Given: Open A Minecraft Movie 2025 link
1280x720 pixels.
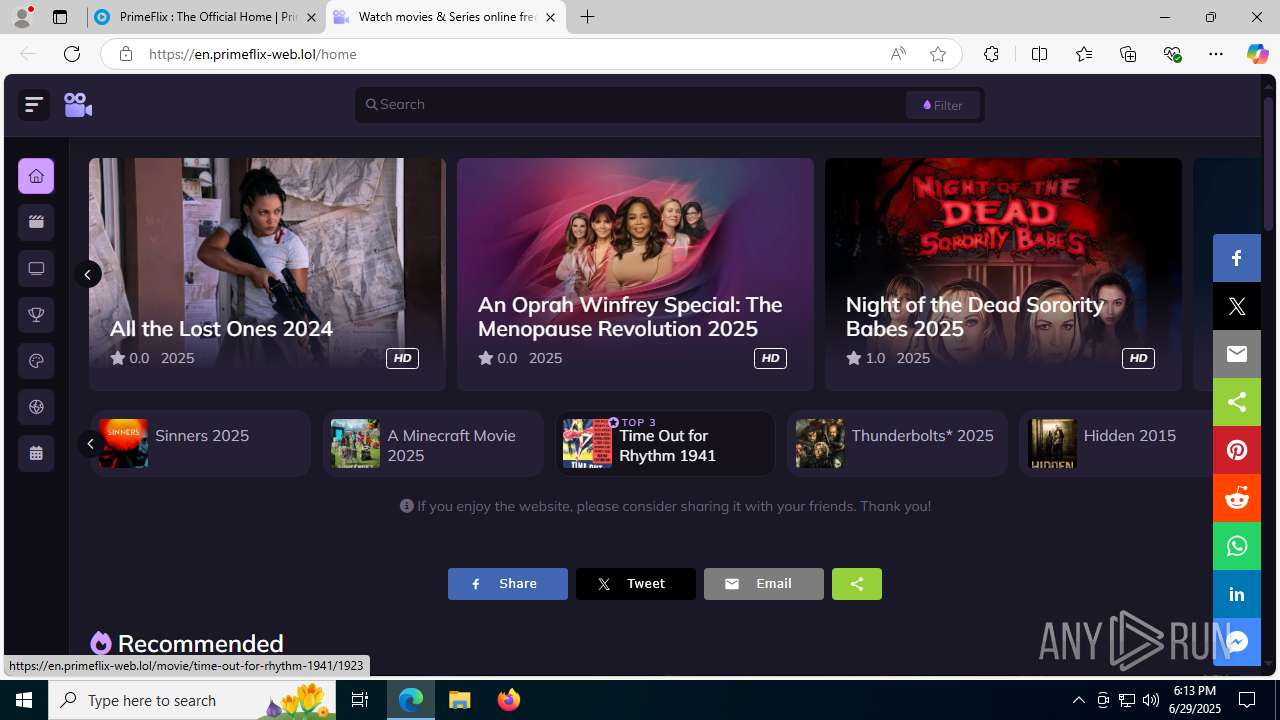Looking at the screenshot, I should (x=433, y=443).
